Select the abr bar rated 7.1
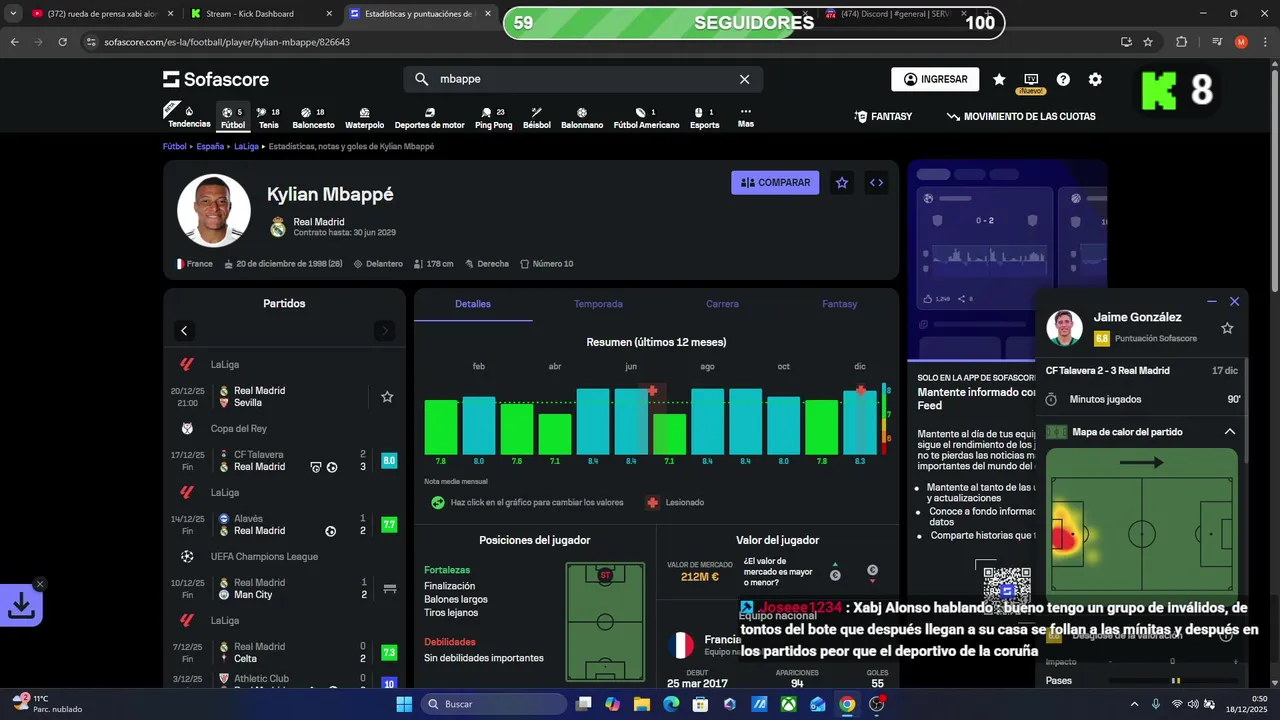 click(555, 435)
